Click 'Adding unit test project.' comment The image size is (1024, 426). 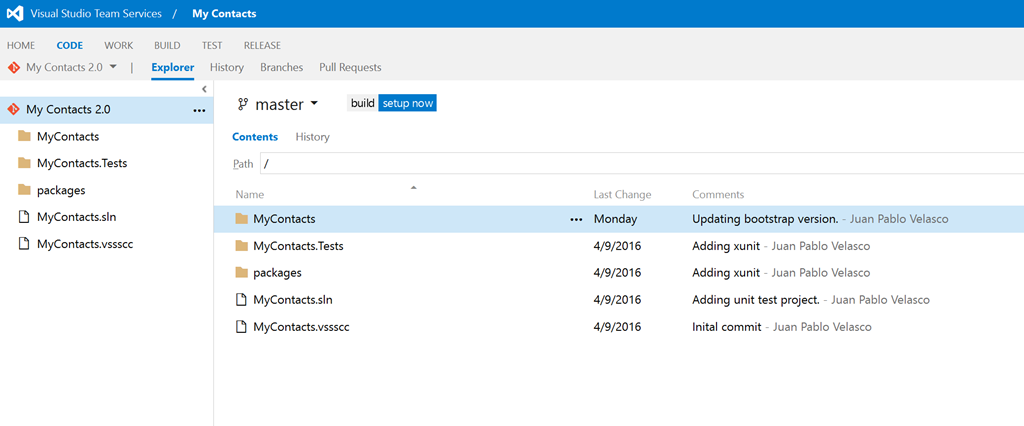coord(756,300)
